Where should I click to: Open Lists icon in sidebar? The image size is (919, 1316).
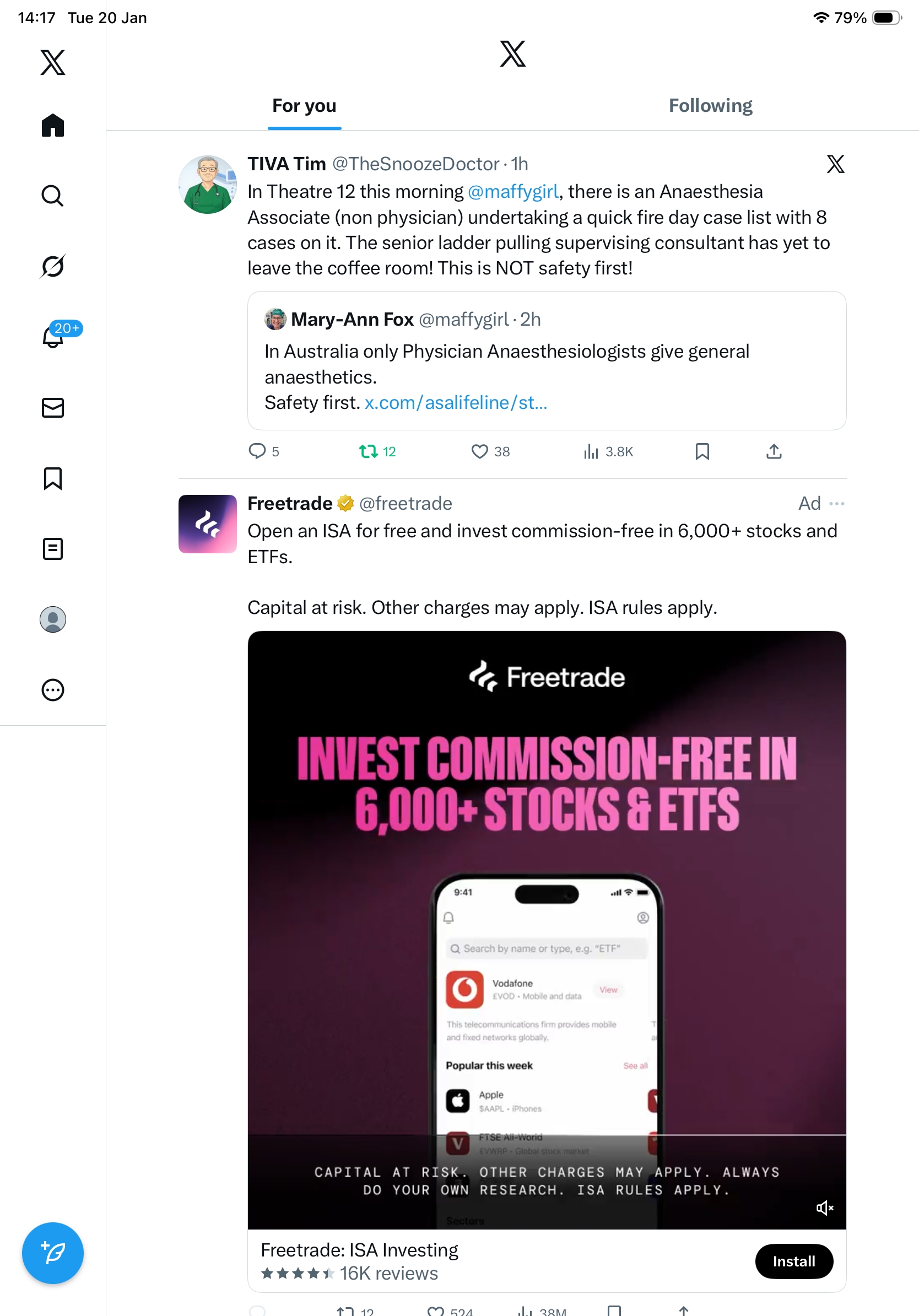tap(53, 548)
